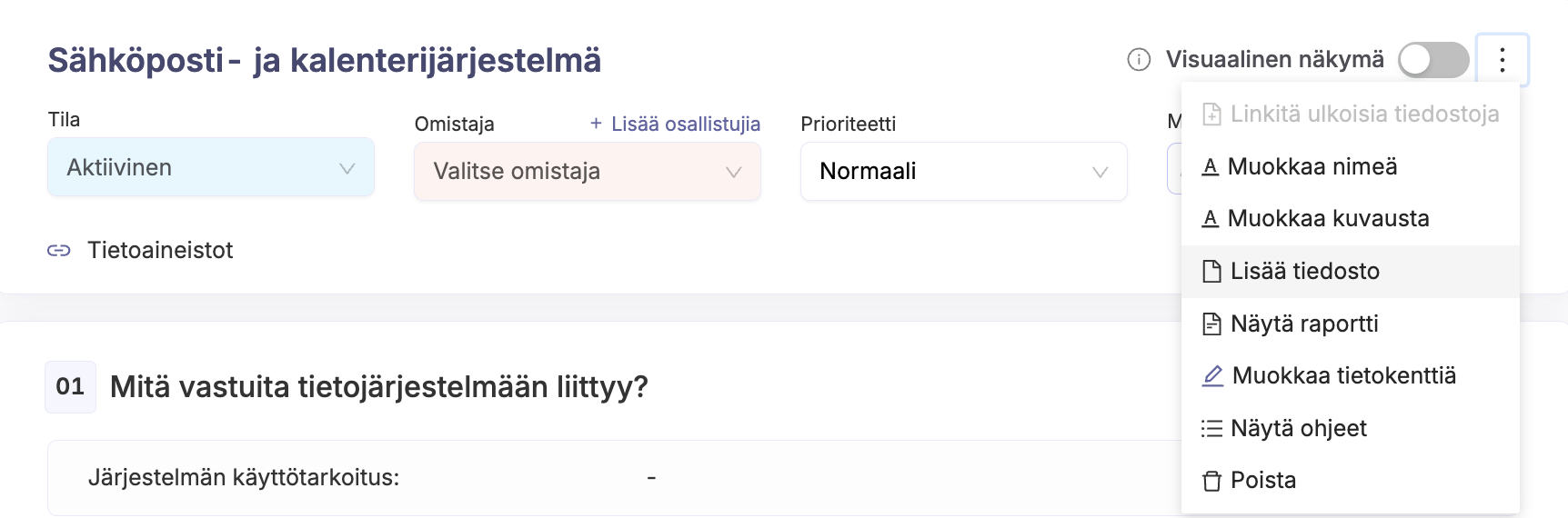
Task: Click the pencil icon for Muokkaa tietokenttiä
Action: pos(1212,376)
